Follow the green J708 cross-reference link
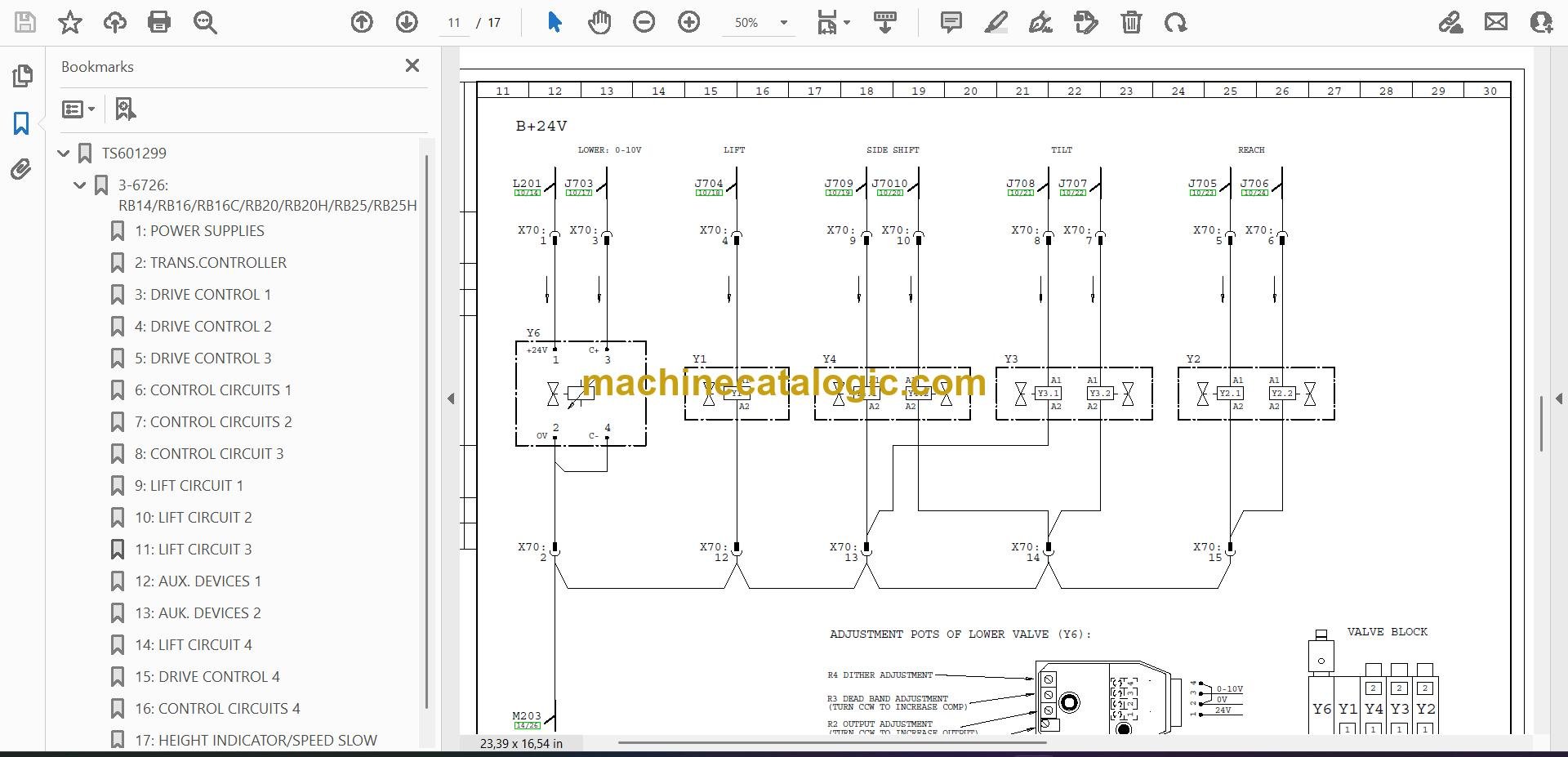The width and height of the screenshot is (1568, 757). point(1020,193)
